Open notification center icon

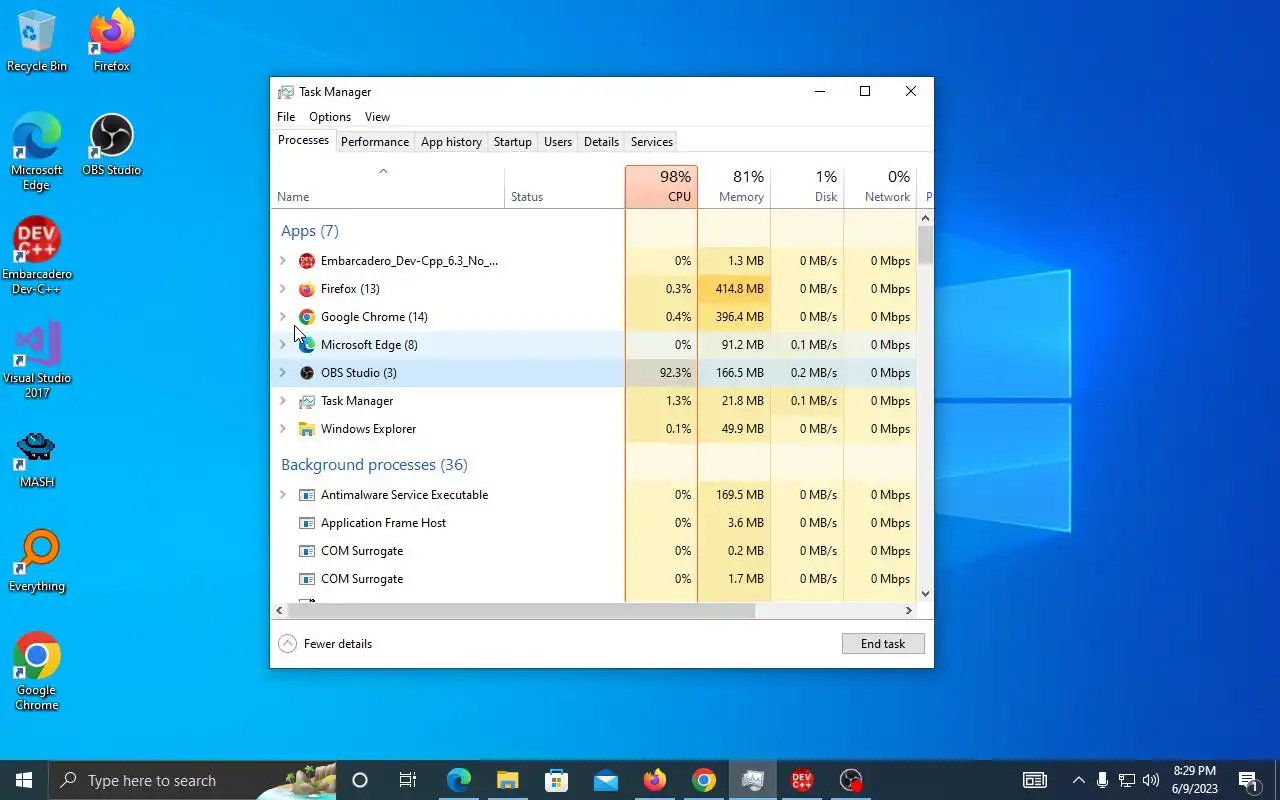1249,780
